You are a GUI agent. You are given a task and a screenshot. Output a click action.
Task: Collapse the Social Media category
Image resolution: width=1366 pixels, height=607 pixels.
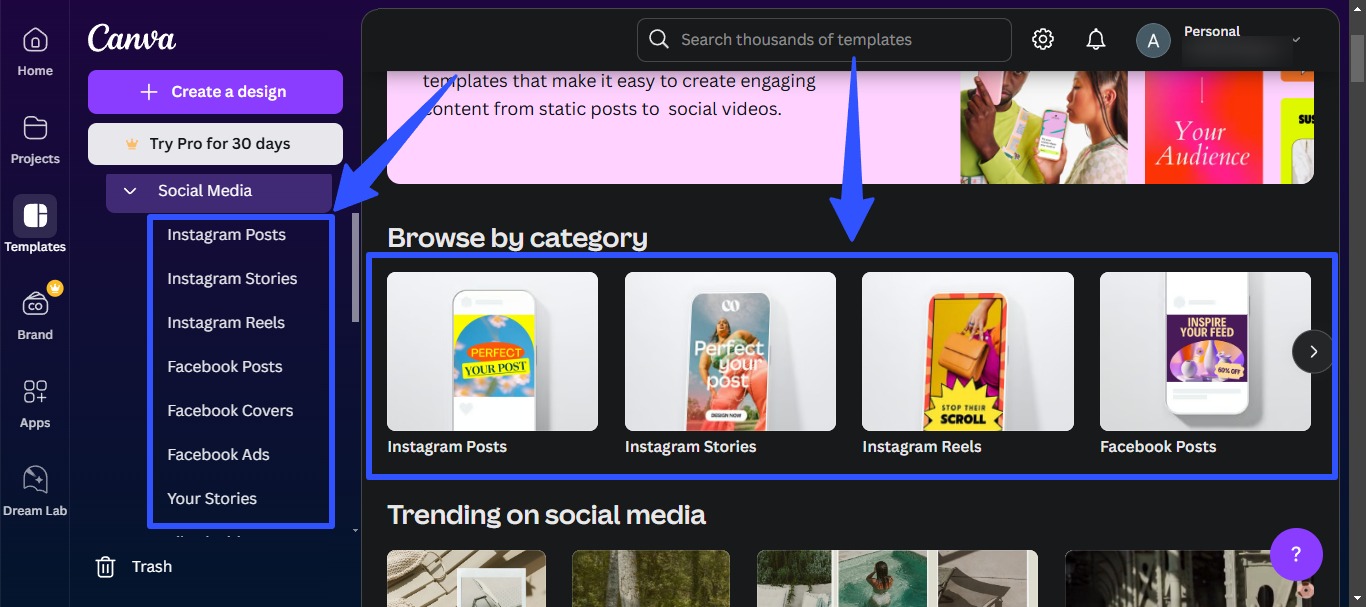pyautogui.click(x=128, y=190)
